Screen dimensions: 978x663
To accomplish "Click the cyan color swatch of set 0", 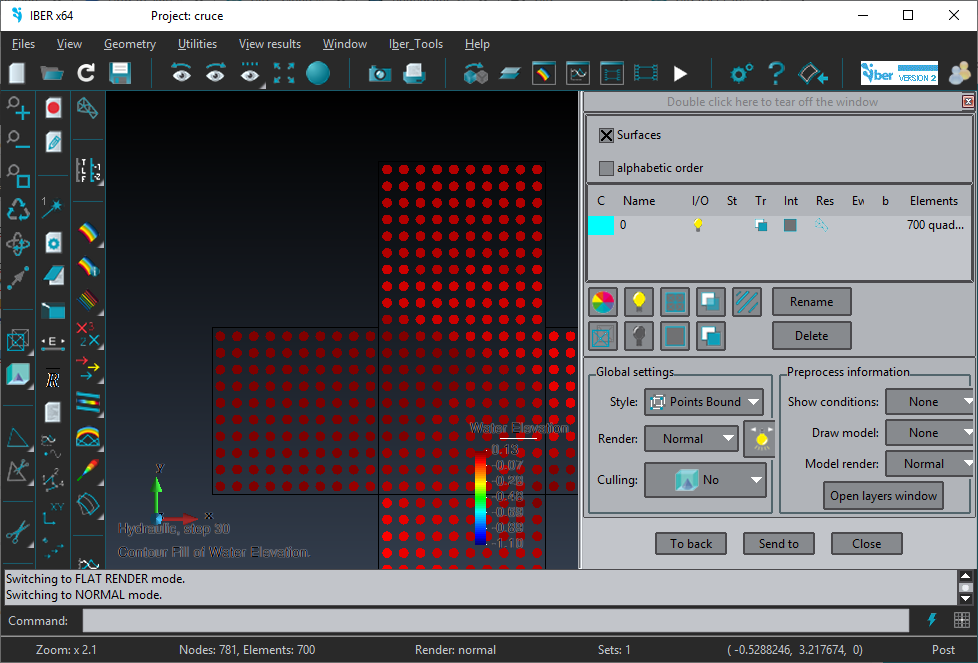I will pos(600,226).
